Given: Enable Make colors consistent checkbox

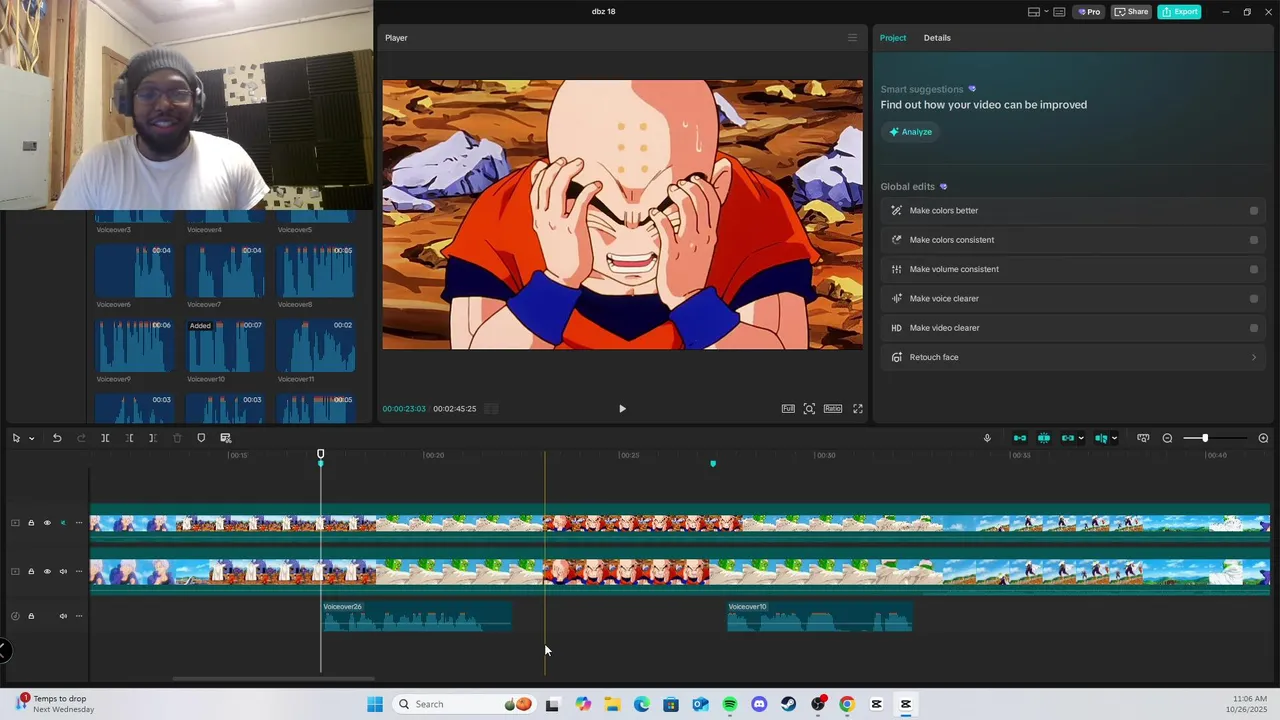Looking at the screenshot, I should [x=1254, y=240].
